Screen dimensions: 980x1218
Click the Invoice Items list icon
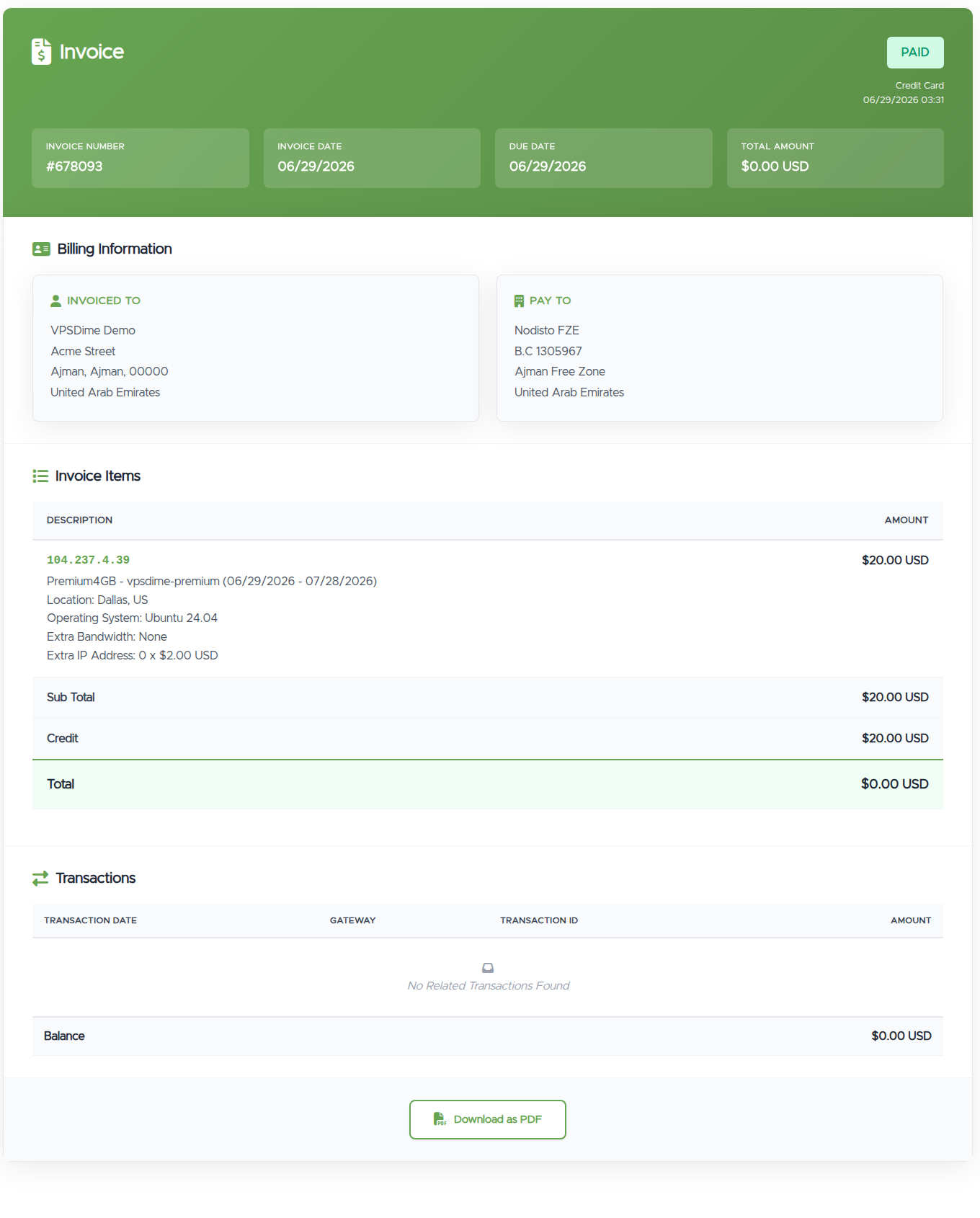(x=40, y=476)
